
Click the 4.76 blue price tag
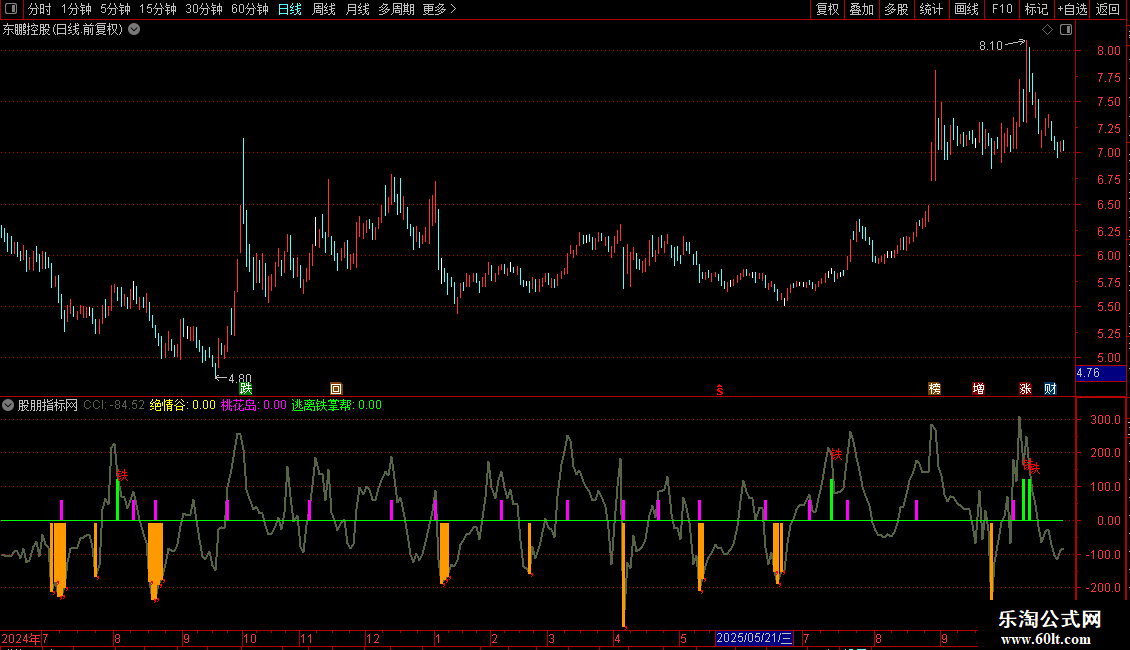pos(1100,373)
